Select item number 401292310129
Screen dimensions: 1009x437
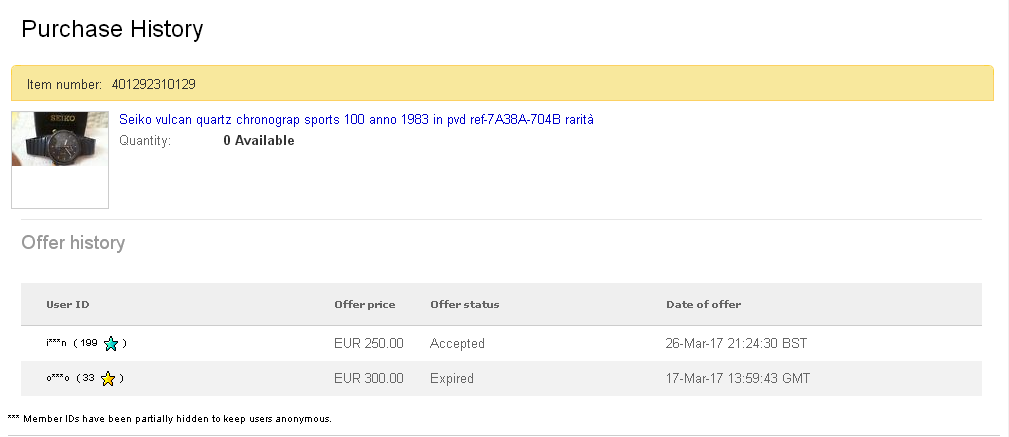point(154,84)
